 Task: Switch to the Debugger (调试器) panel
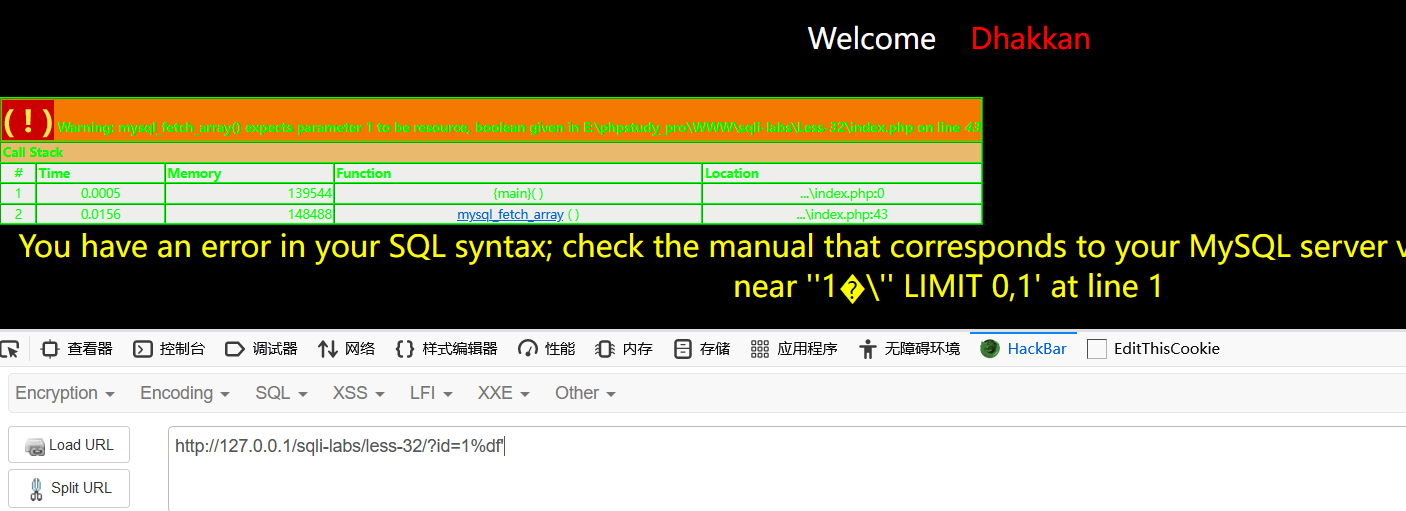[x=261, y=349]
